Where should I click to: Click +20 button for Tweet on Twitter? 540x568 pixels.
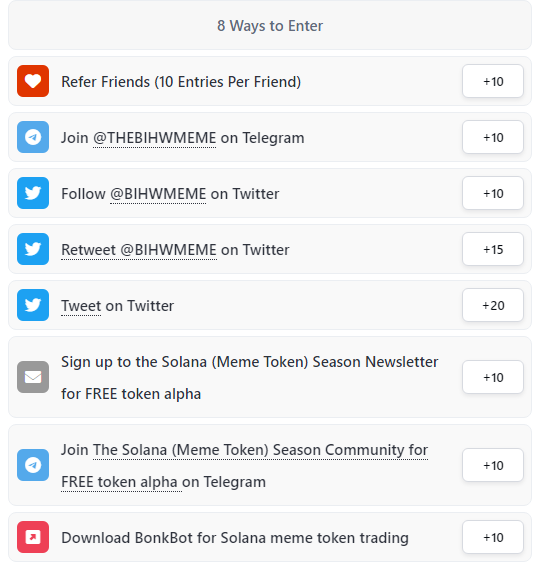(493, 305)
